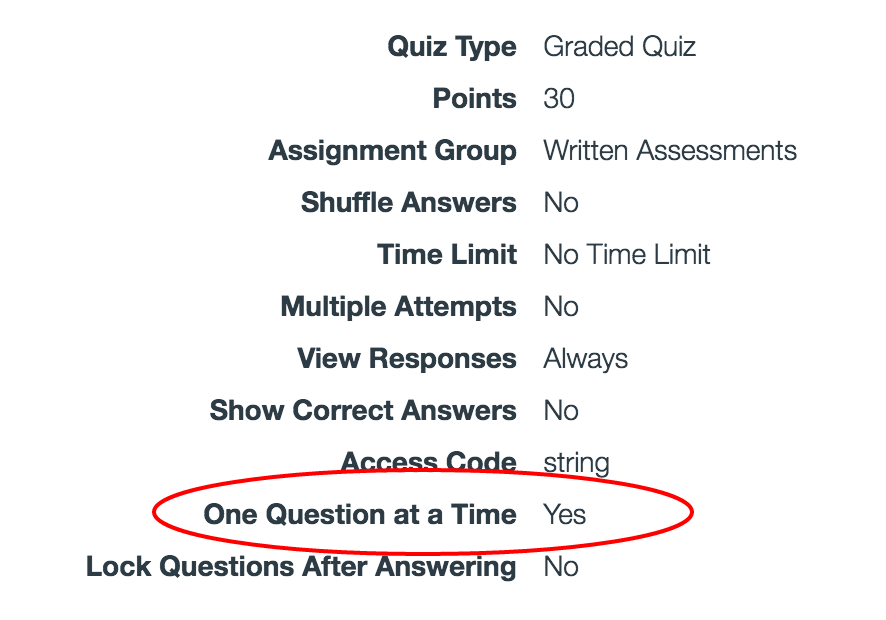Click the Time Limit label
Screen dimensions: 886x620
tap(447, 255)
